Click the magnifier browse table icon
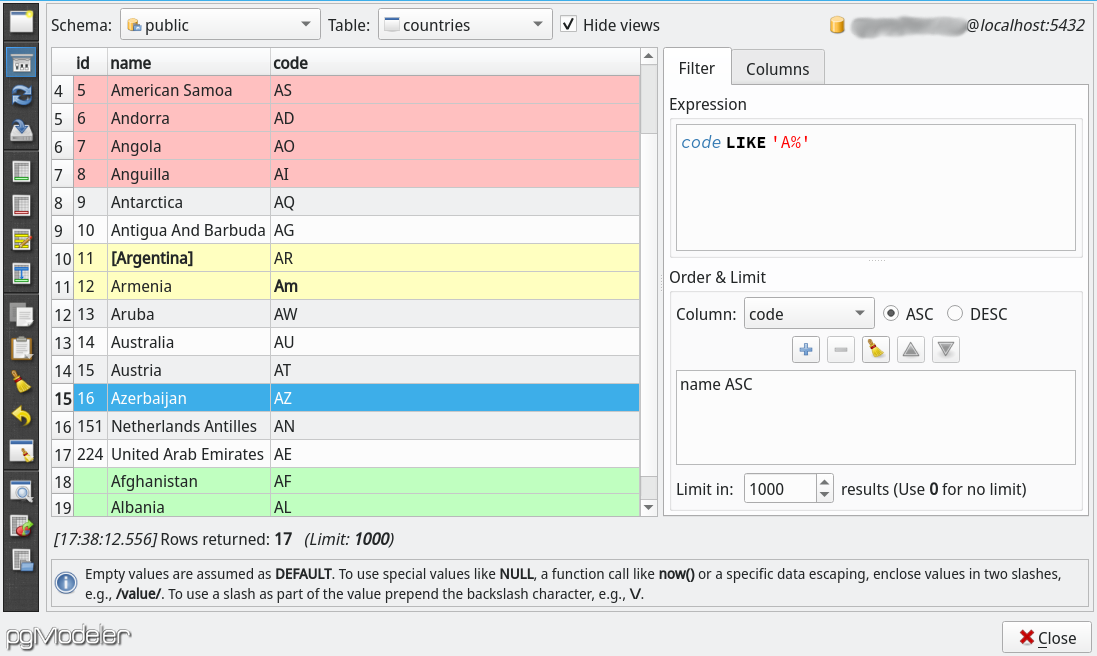The image size is (1097, 656). pyautogui.click(x=21, y=492)
